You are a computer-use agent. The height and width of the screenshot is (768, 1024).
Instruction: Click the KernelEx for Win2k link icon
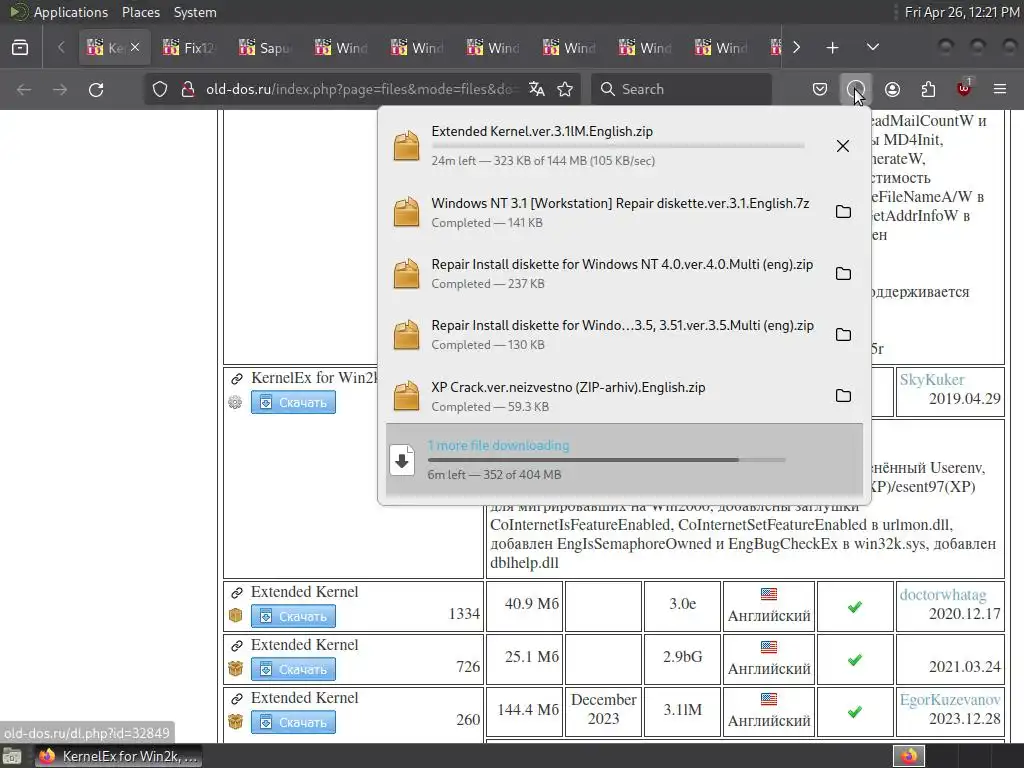pos(237,378)
